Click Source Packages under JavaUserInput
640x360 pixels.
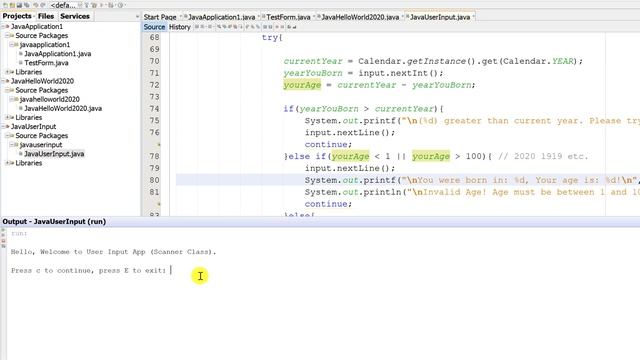click(x=42, y=136)
